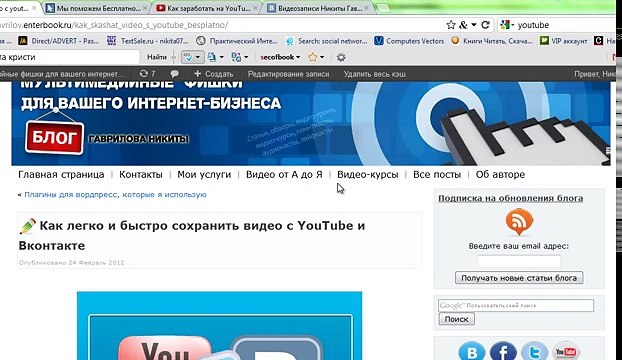
Task: Click post title 'Как легко и быстро сохранить видео'
Action: [x=192, y=236]
